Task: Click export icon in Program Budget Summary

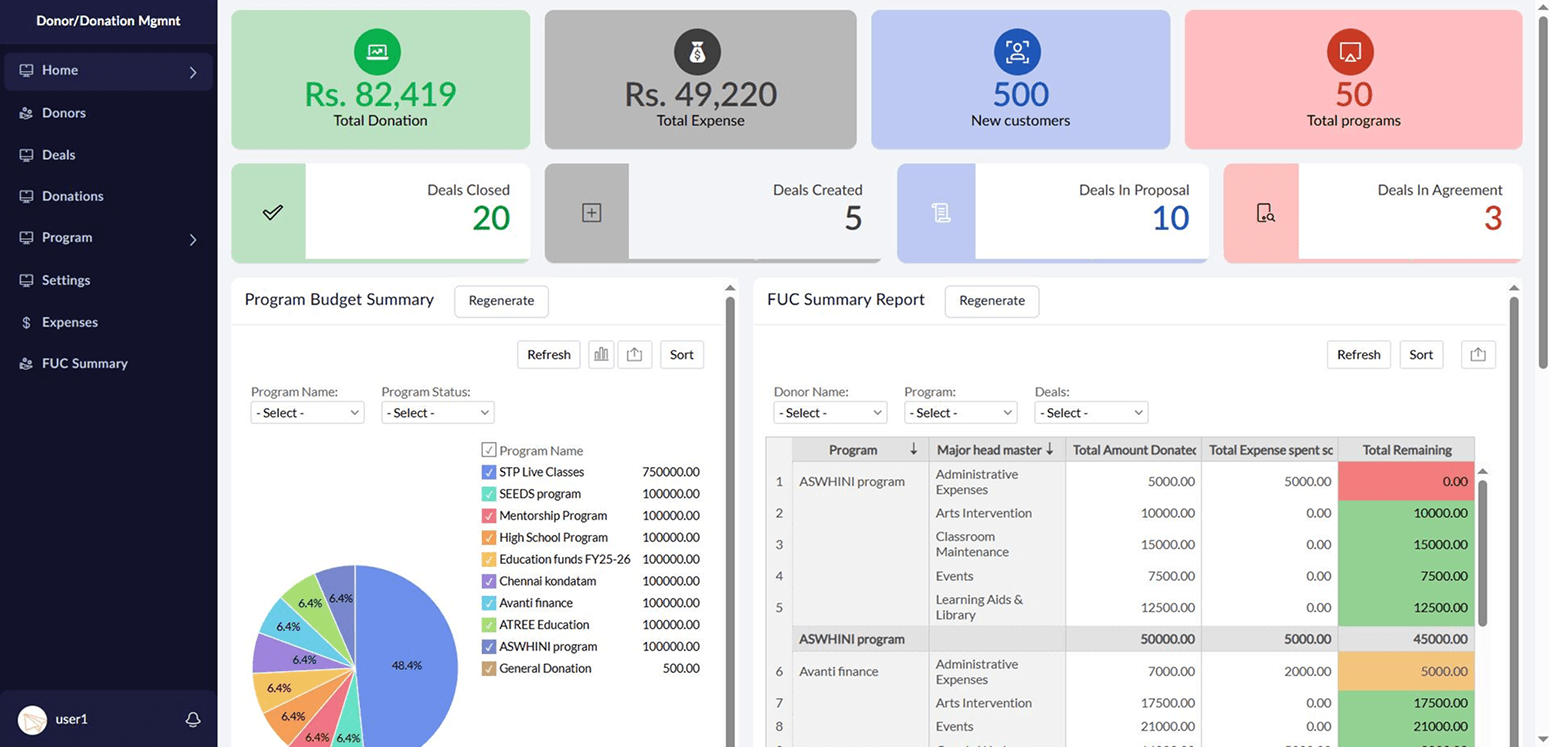Action: pyautogui.click(x=635, y=354)
